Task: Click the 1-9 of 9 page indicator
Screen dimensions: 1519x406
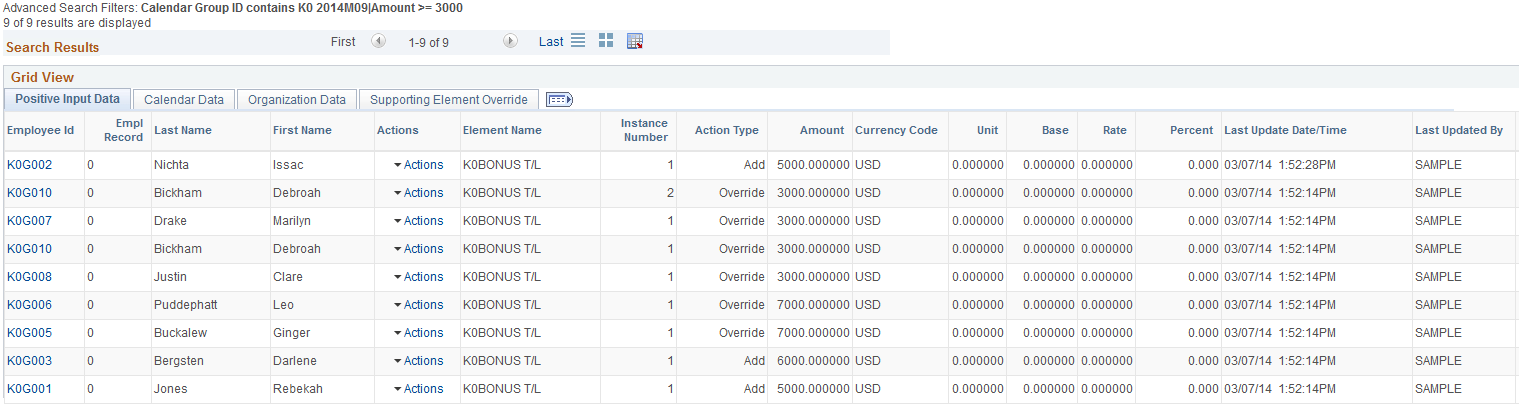Action: point(429,42)
